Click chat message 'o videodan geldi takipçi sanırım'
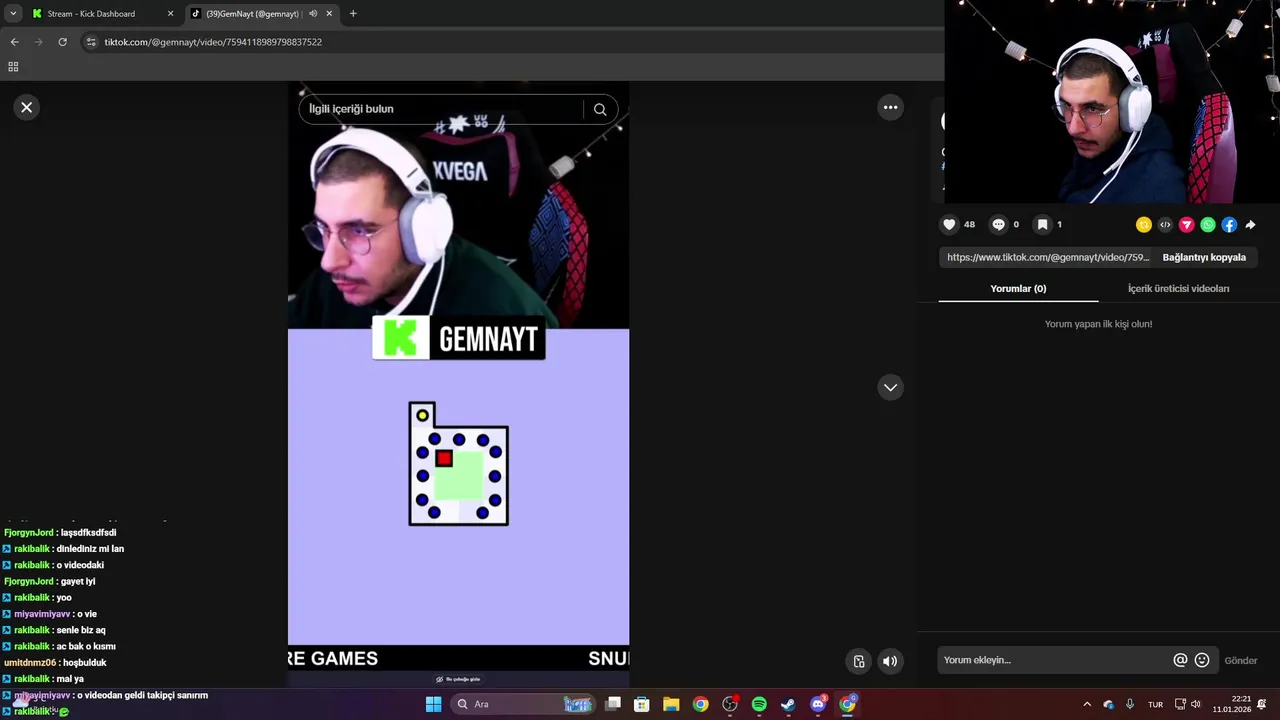This screenshot has height=720, width=1280. [142, 695]
